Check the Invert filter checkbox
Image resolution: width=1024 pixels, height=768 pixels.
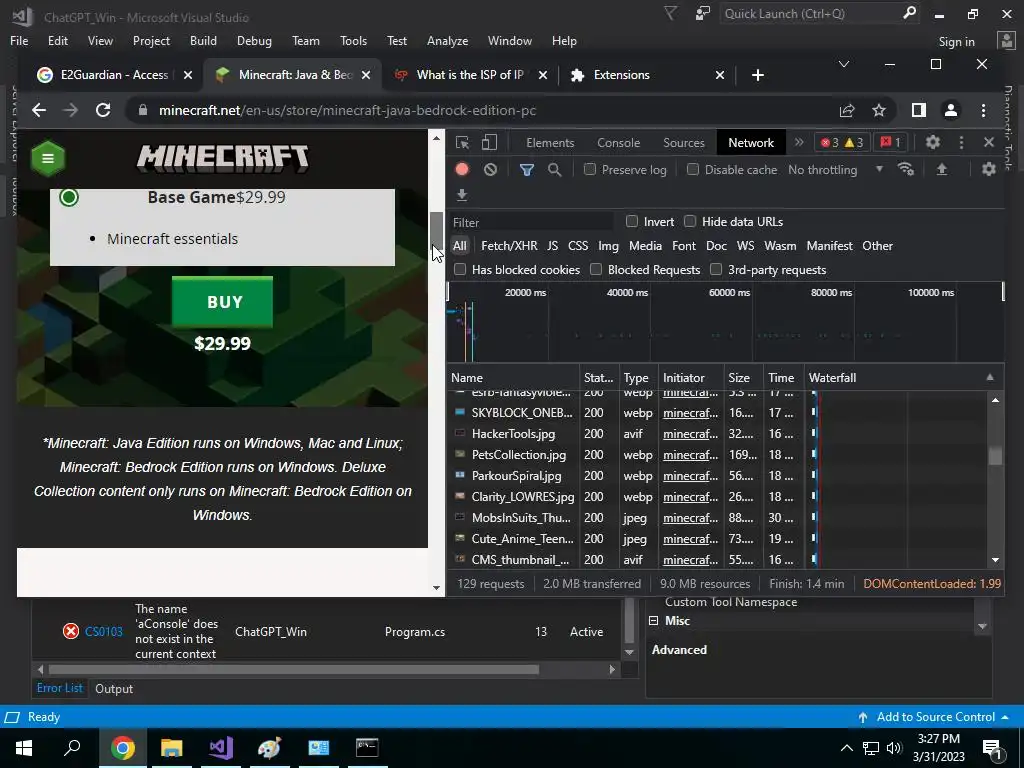pyautogui.click(x=632, y=221)
